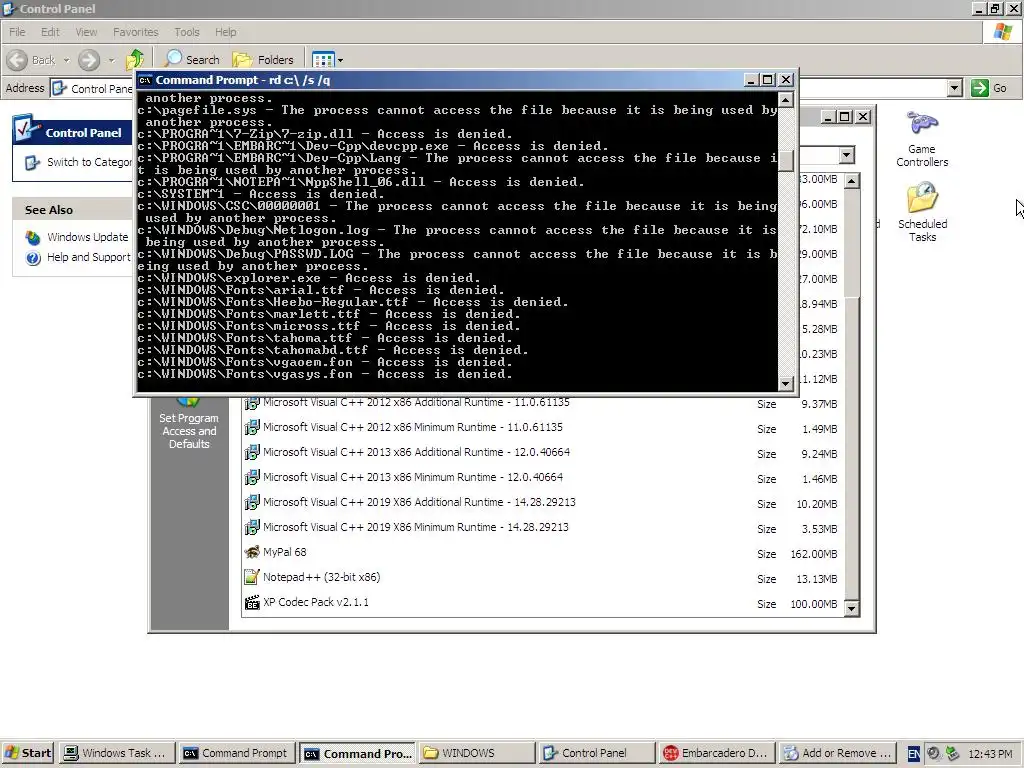Click the system clock 12:43 PM
This screenshot has height=768, width=1024.
[x=990, y=754]
